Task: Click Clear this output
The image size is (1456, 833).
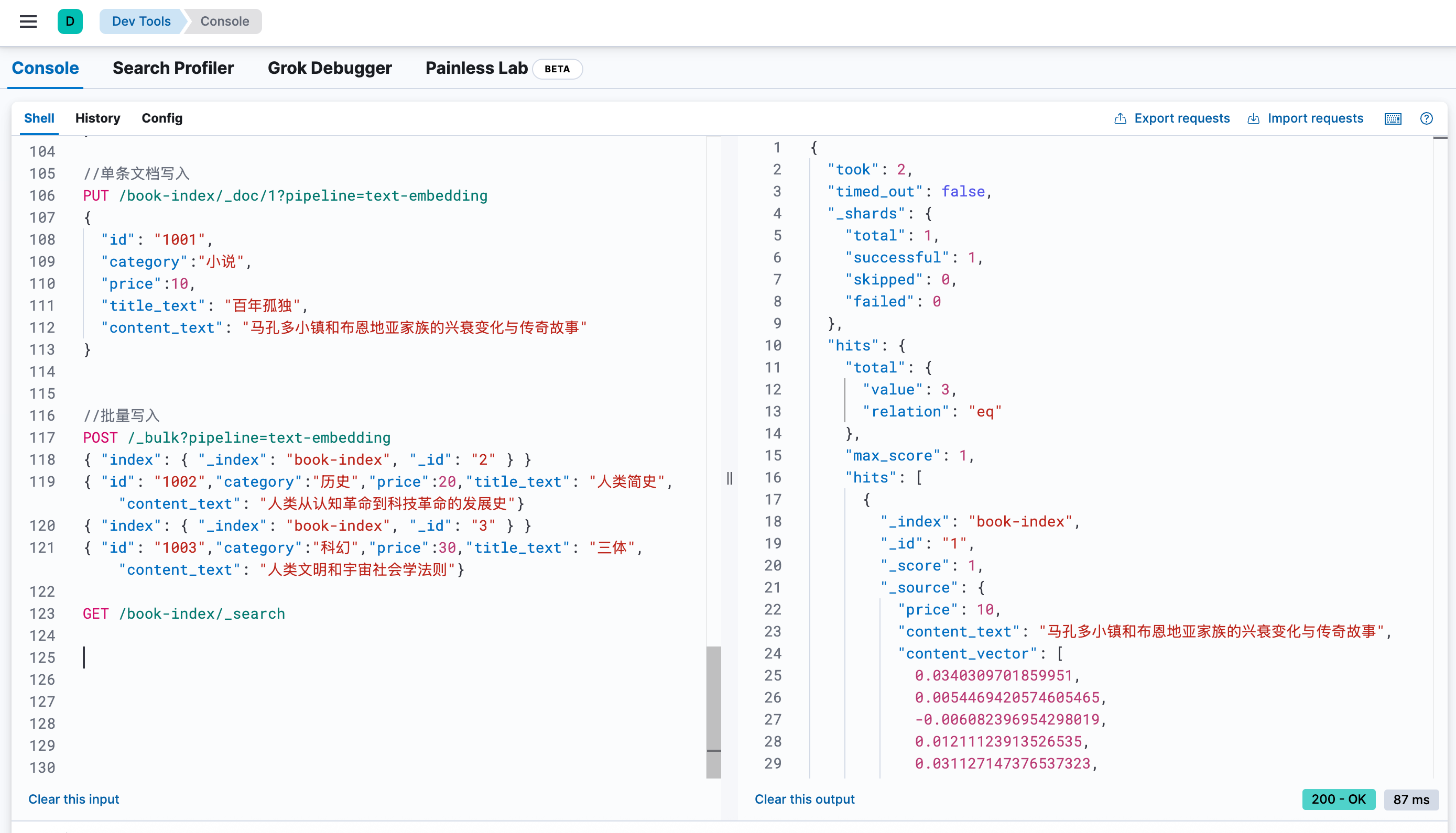Action: point(804,799)
